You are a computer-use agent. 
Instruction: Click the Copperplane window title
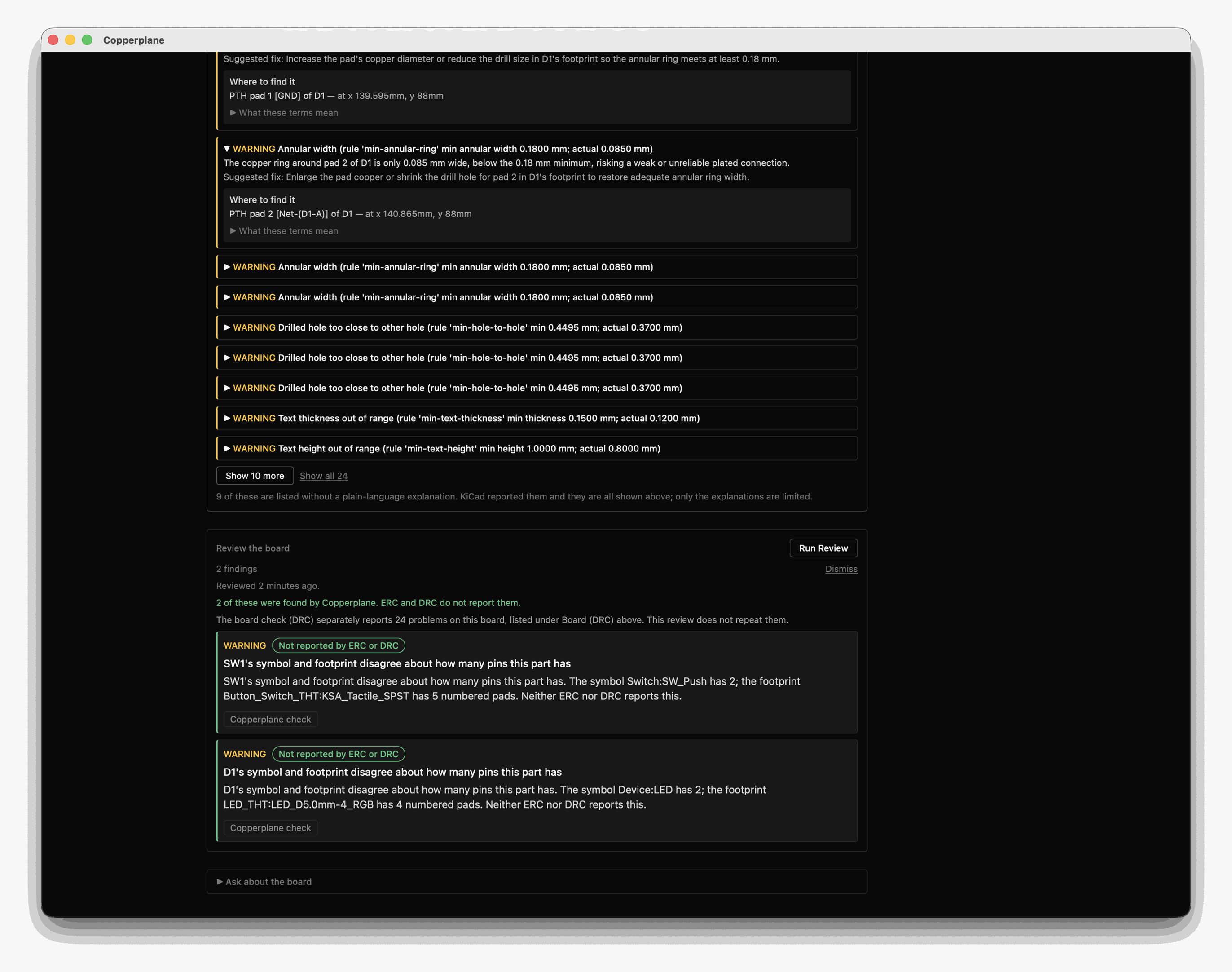pos(134,40)
